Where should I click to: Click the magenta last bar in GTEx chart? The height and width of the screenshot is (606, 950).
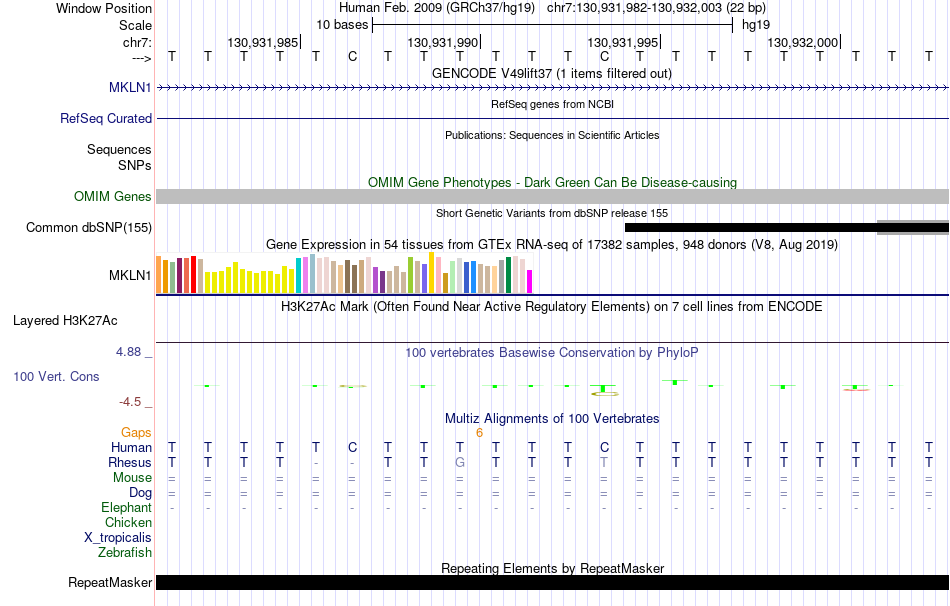pos(529,282)
